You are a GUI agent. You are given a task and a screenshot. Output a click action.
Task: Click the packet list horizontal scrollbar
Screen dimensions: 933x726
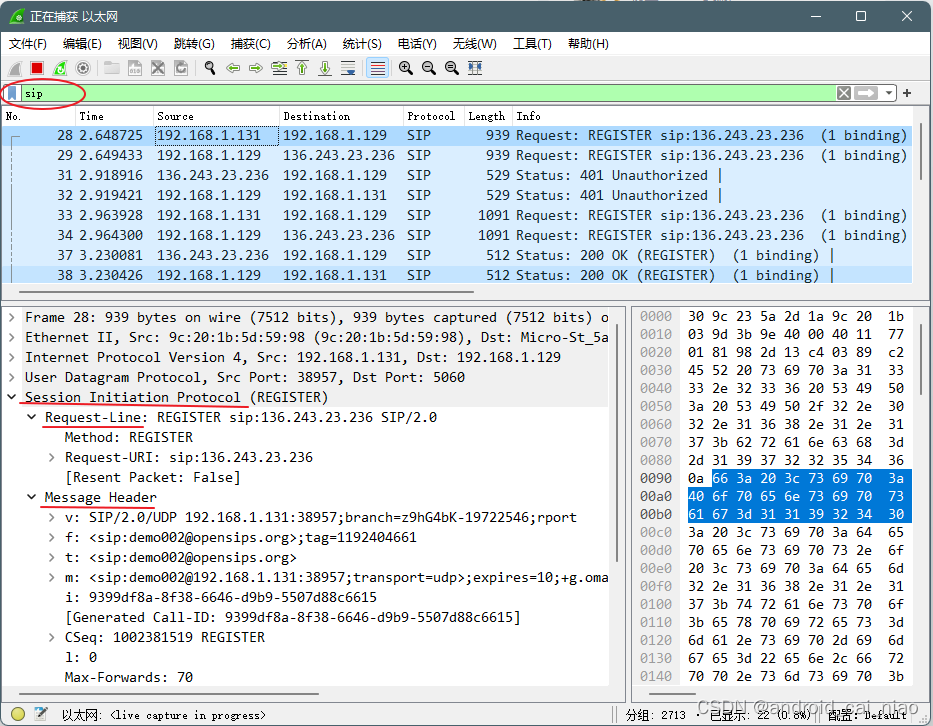pyautogui.click(x=246, y=292)
